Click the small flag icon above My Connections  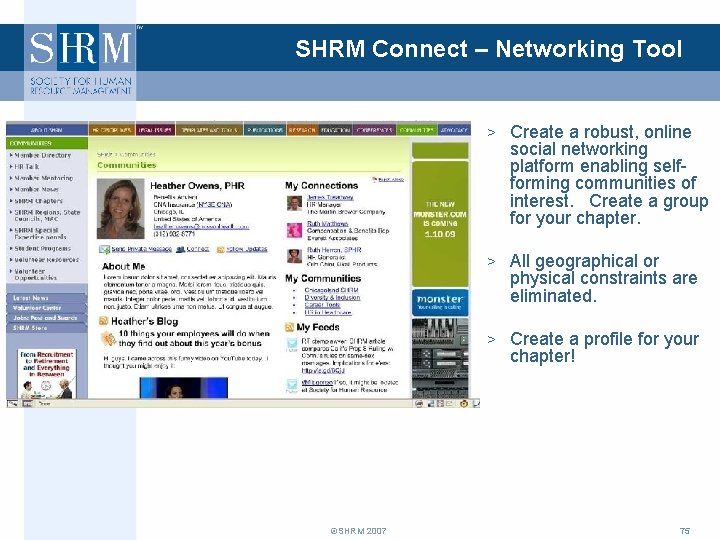[374, 180]
